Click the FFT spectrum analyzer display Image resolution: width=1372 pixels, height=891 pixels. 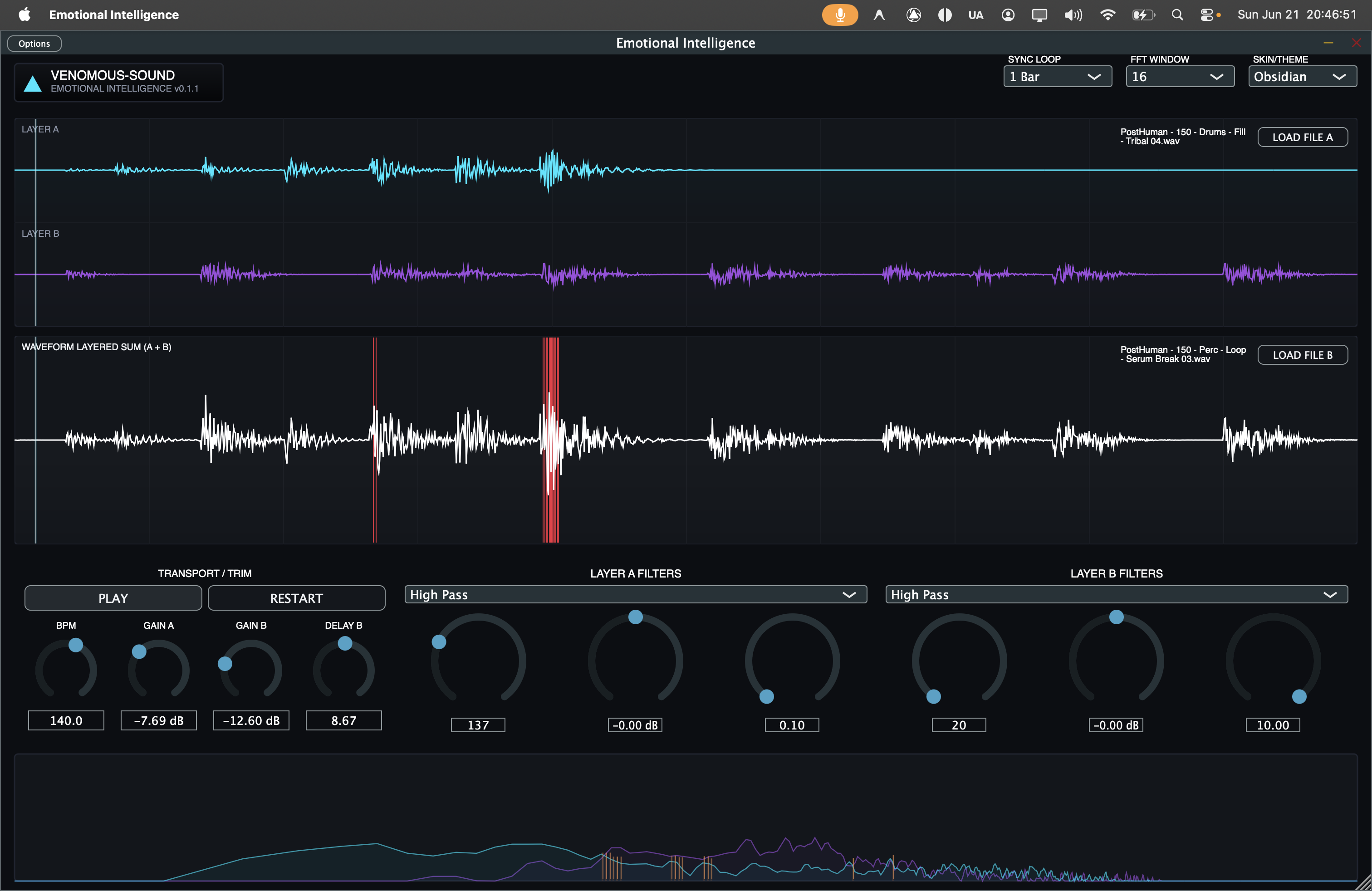tap(686, 817)
